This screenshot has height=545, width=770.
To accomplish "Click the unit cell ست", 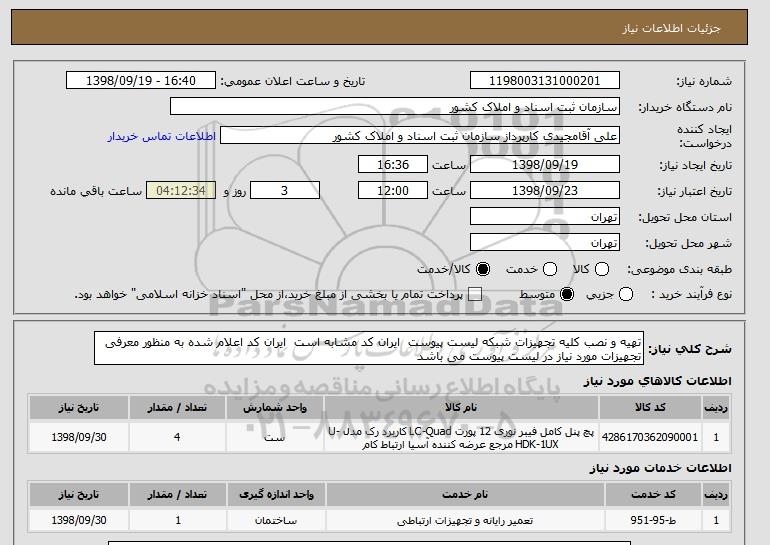I will [275, 437].
